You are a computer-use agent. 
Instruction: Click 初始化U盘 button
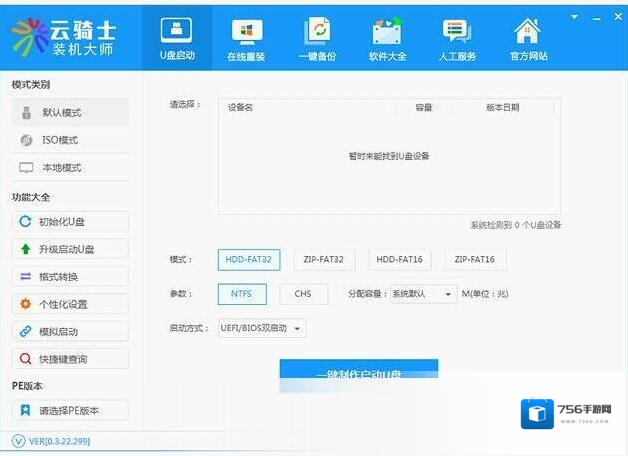(x=70, y=221)
